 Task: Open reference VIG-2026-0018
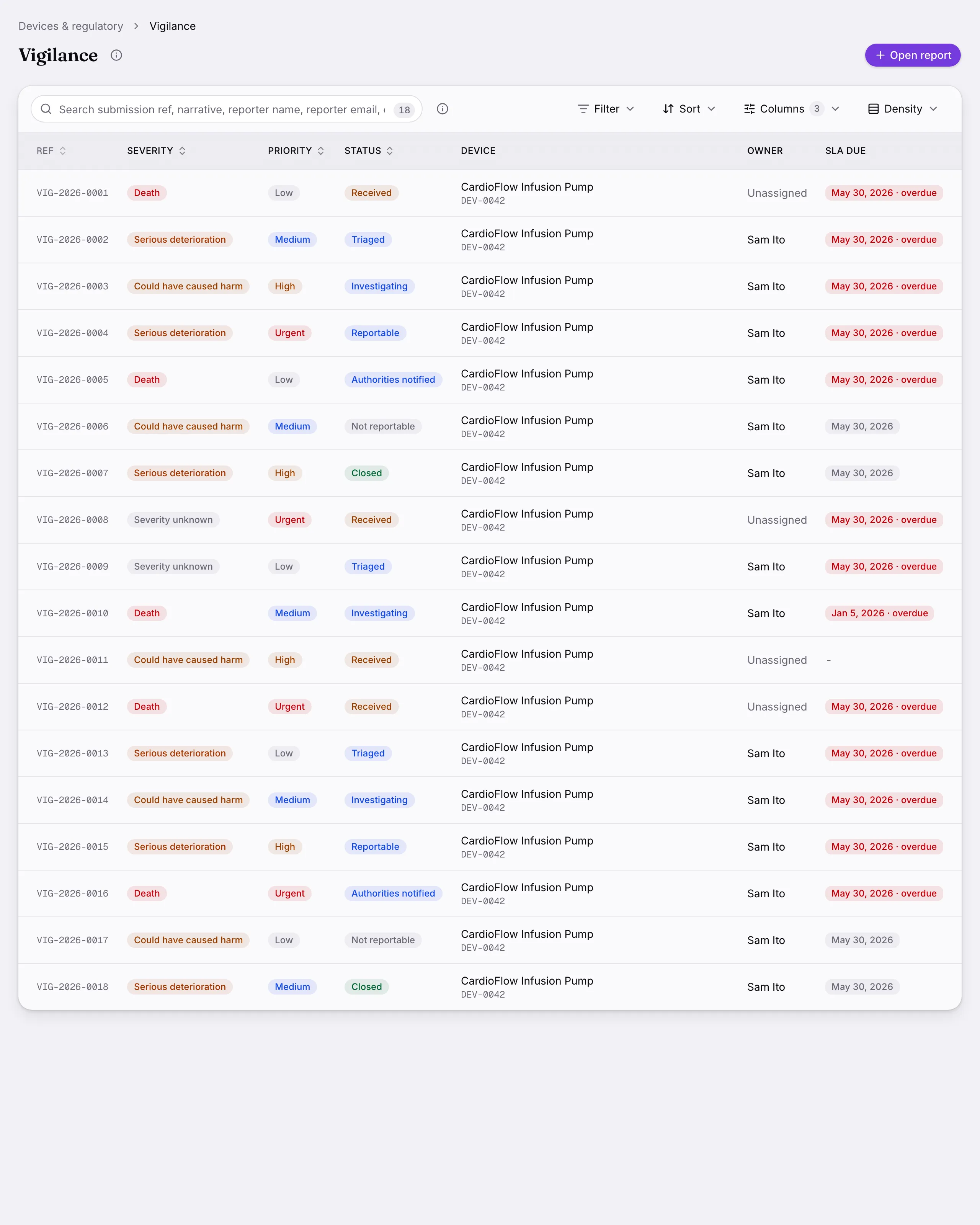[72, 987]
